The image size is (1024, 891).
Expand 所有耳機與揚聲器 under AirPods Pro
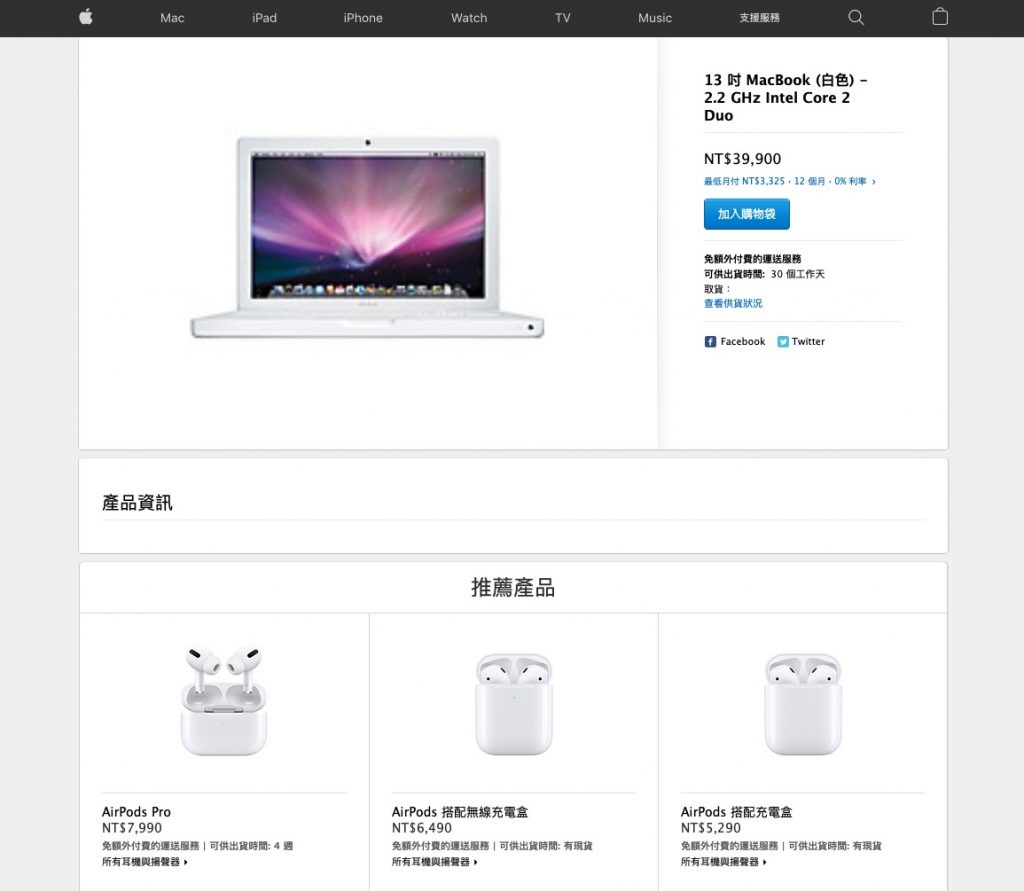[144, 862]
